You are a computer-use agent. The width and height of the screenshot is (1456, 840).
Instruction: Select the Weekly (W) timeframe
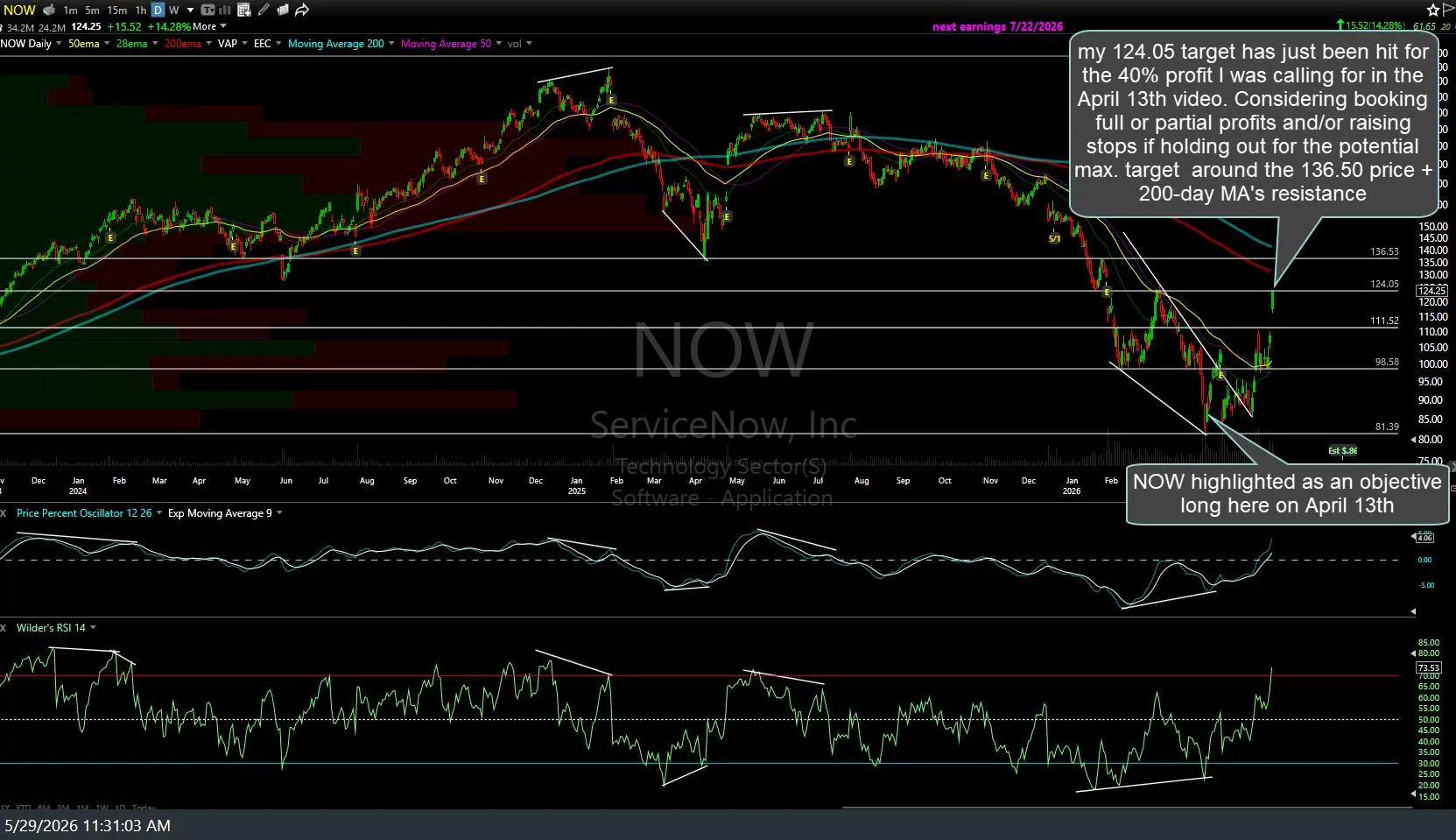tap(173, 11)
